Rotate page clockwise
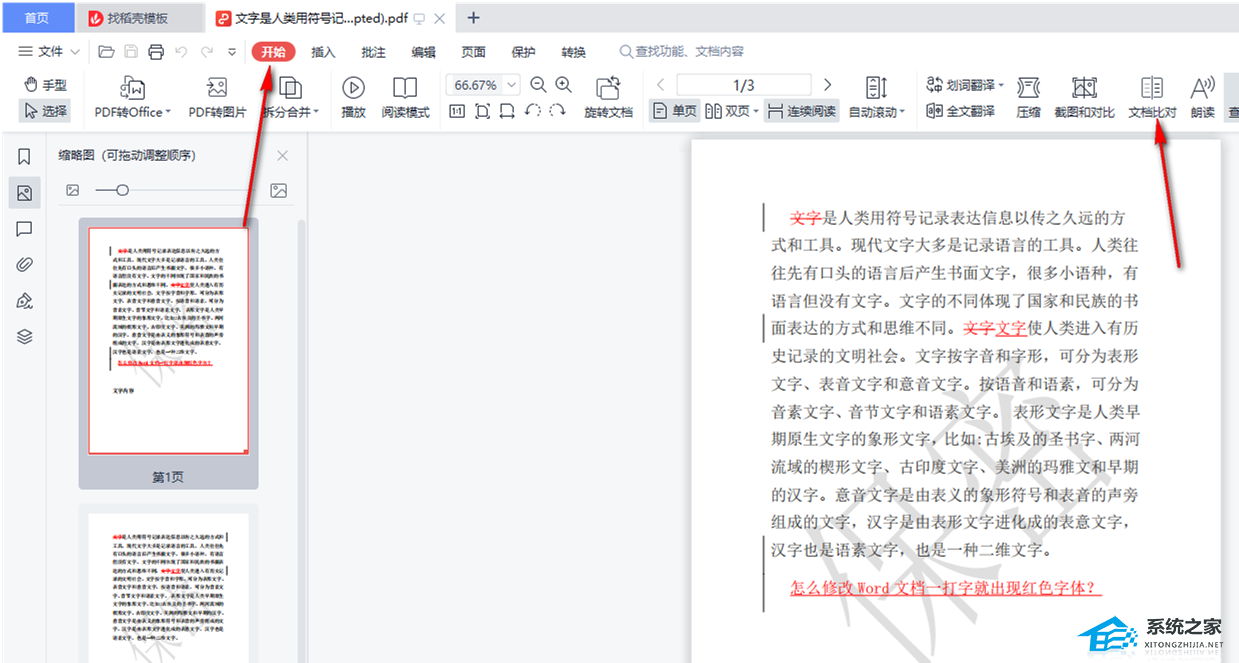This screenshot has height=663, width=1239. tap(558, 111)
